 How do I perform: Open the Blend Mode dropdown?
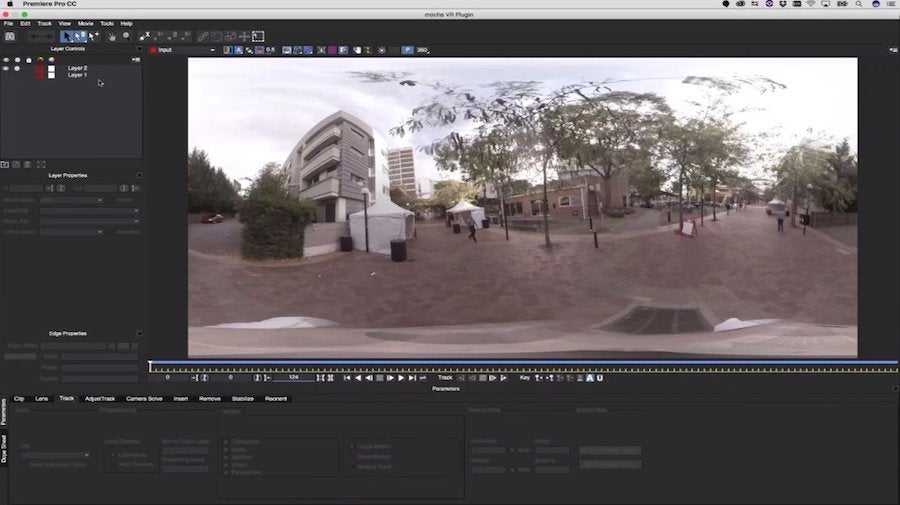click(x=72, y=200)
